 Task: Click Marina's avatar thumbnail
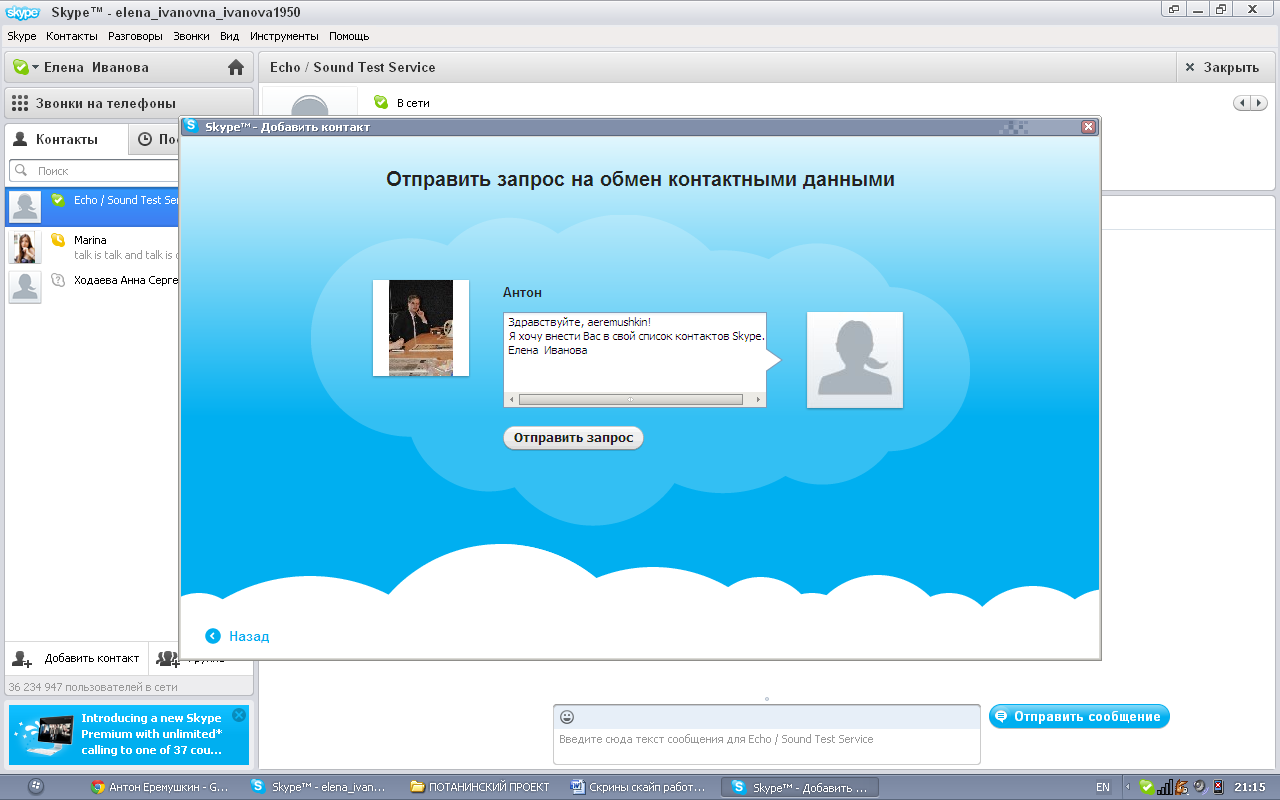click(x=25, y=247)
